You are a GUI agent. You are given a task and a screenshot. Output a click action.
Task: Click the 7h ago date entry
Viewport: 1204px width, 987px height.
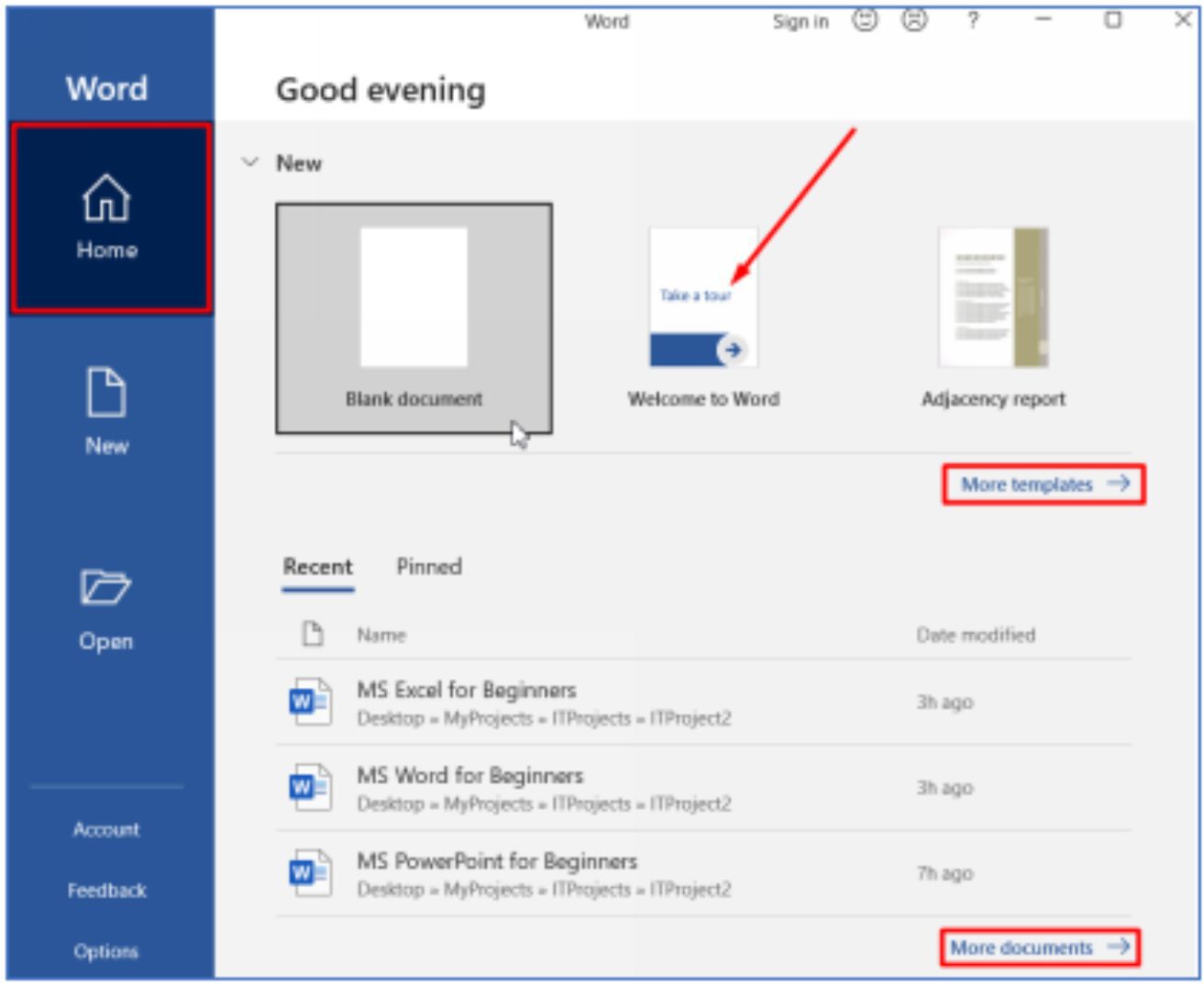945,873
